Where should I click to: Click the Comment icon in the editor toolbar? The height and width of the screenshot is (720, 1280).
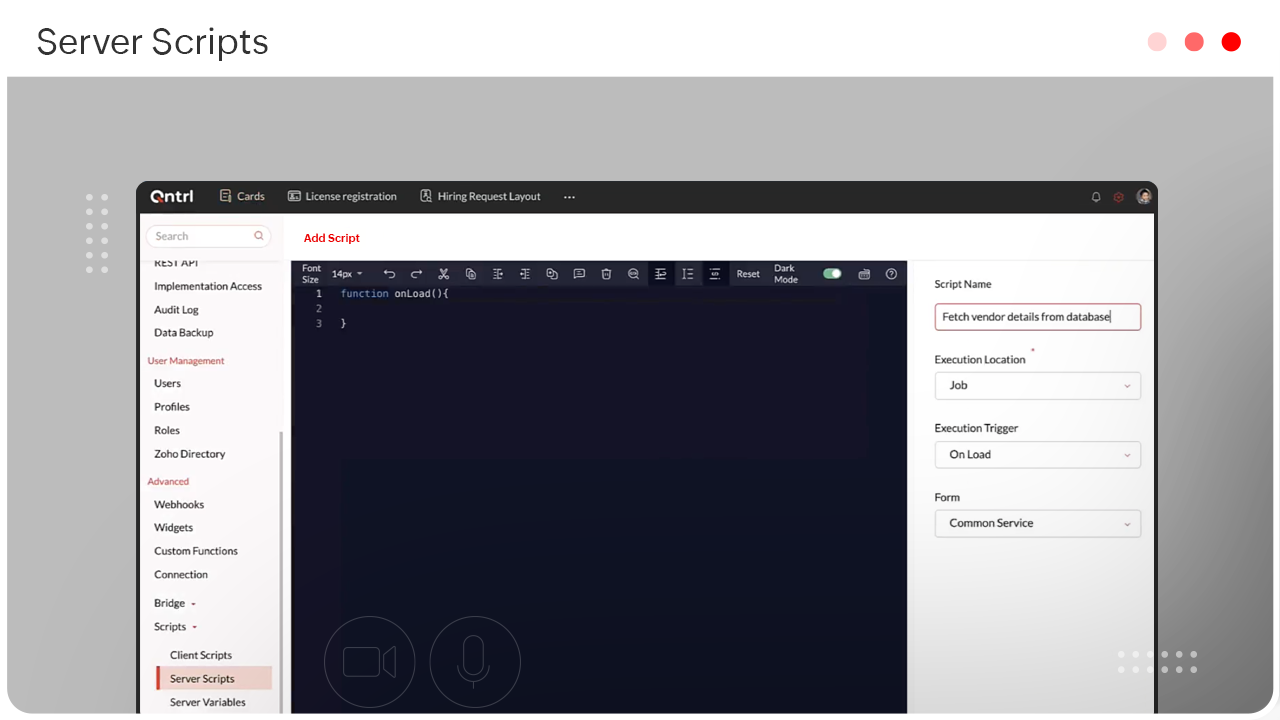point(579,274)
